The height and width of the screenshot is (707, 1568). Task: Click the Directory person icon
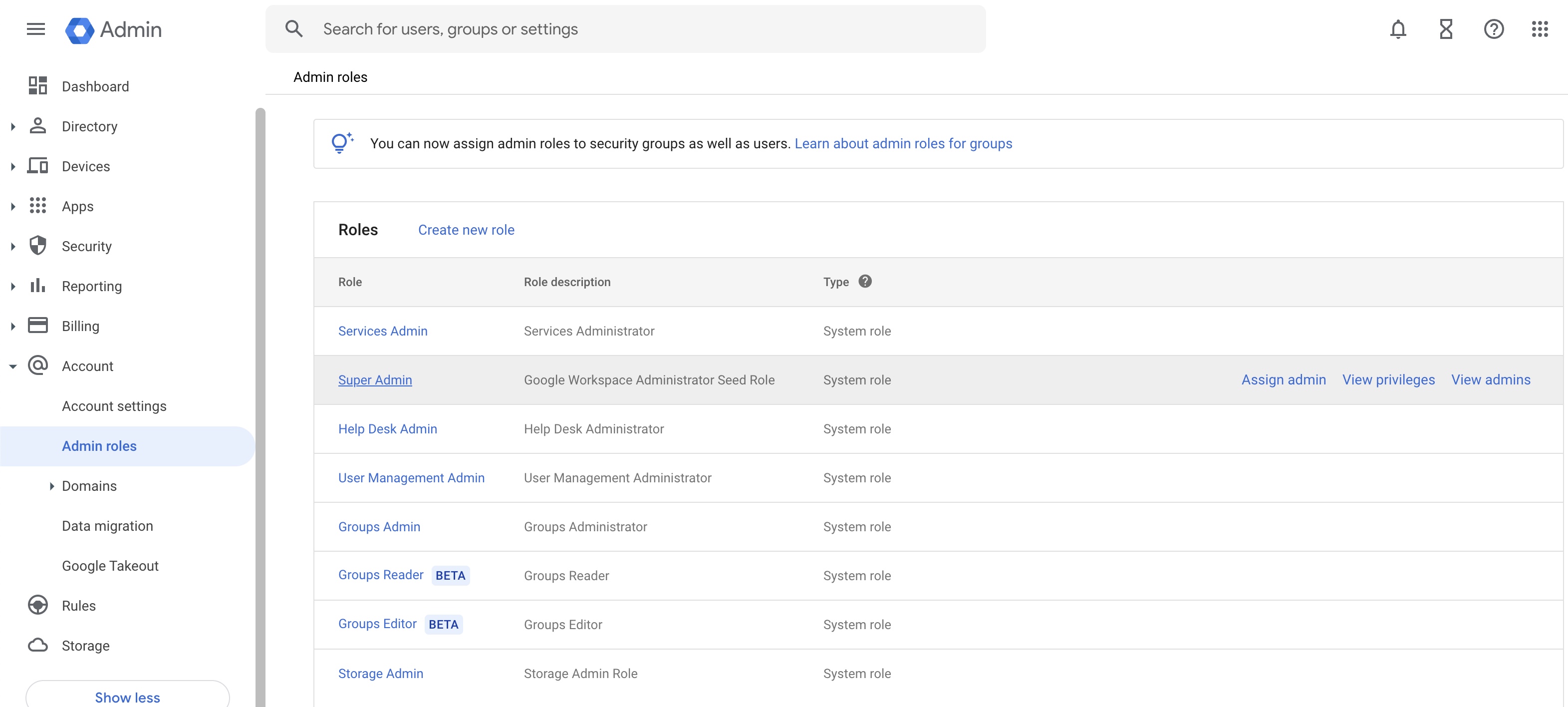(x=38, y=125)
